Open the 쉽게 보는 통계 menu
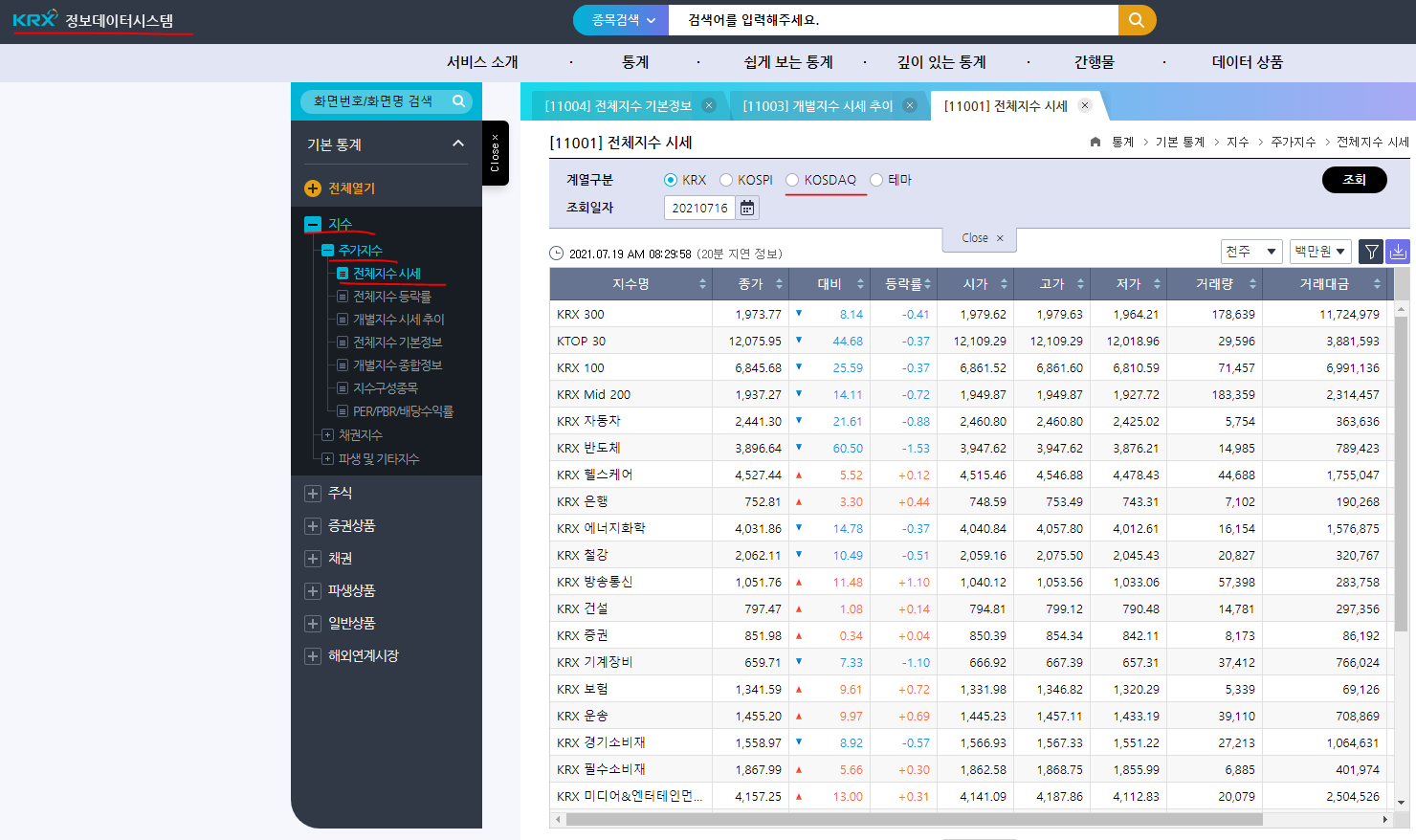This screenshot has width=1416, height=840. tap(788, 62)
